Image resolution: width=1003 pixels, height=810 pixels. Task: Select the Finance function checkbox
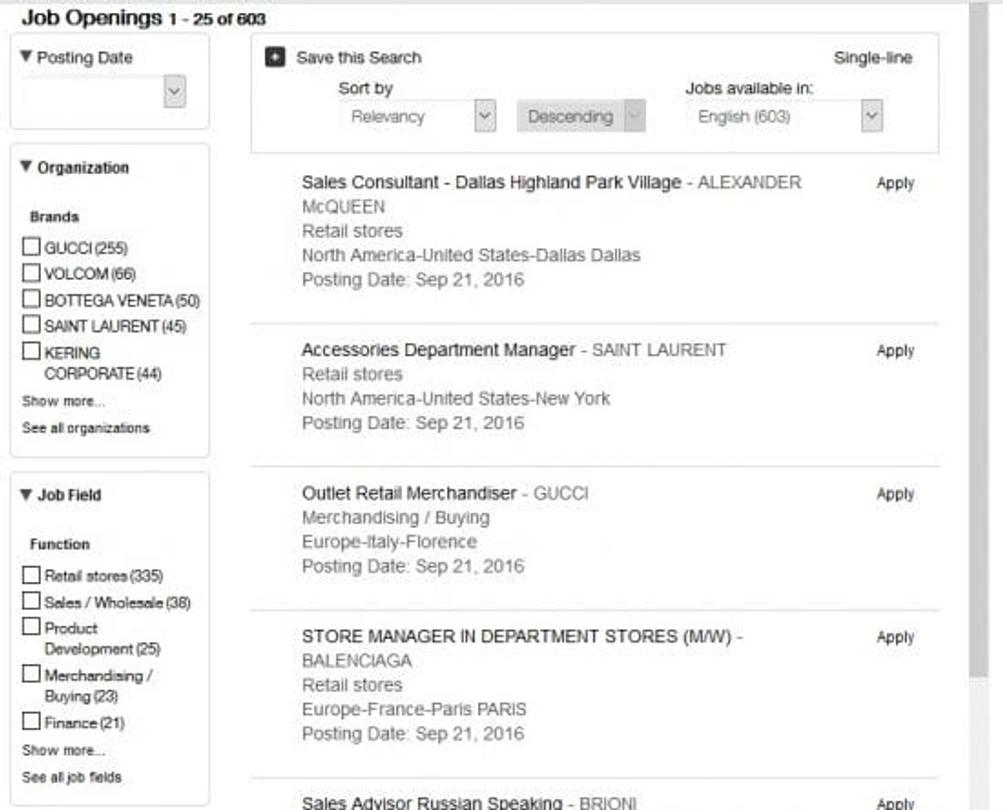point(31,722)
